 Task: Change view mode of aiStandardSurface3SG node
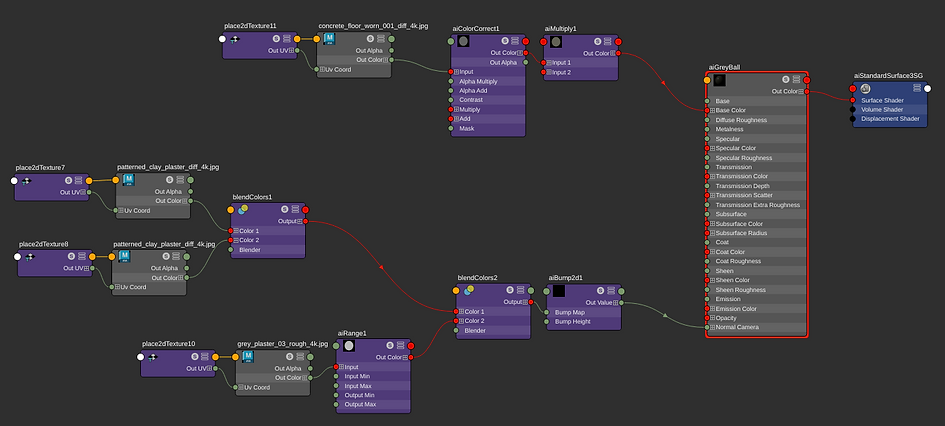(x=917, y=88)
